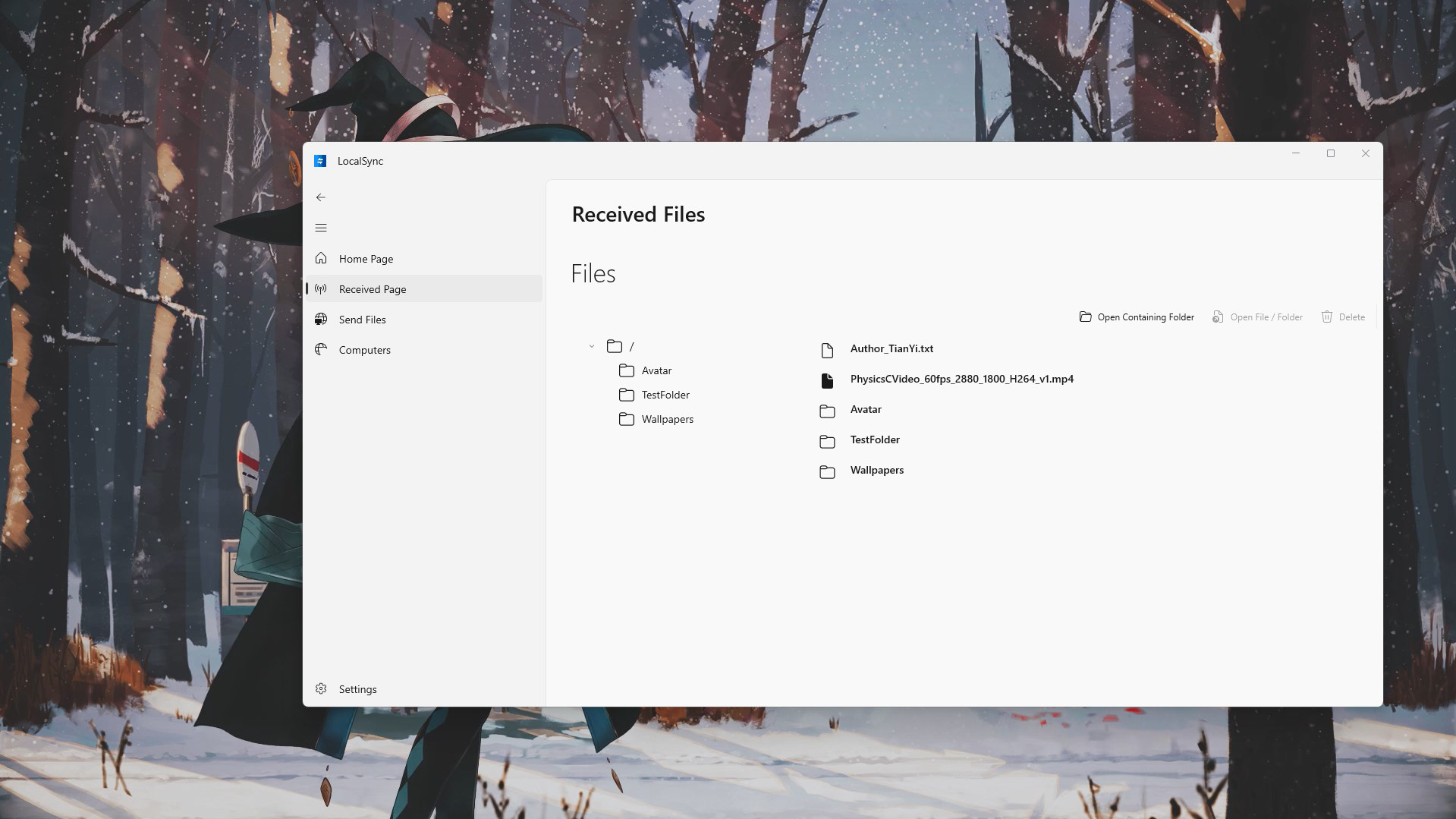The width and height of the screenshot is (1456, 819).
Task: Click the Home Page house icon
Action: (x=321, y=258)
